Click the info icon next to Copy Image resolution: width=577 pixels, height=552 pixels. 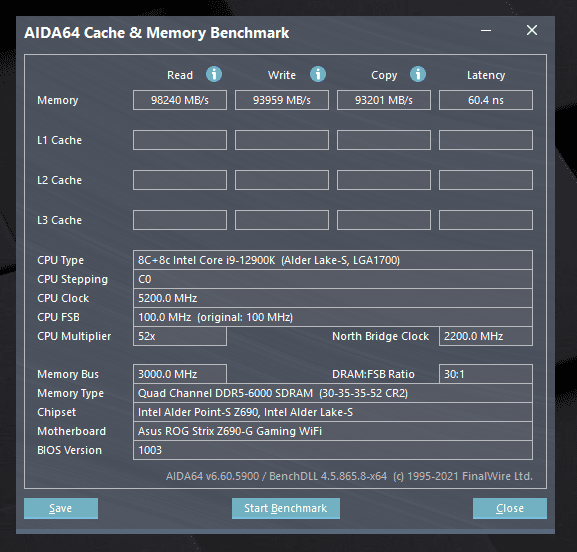418,74
